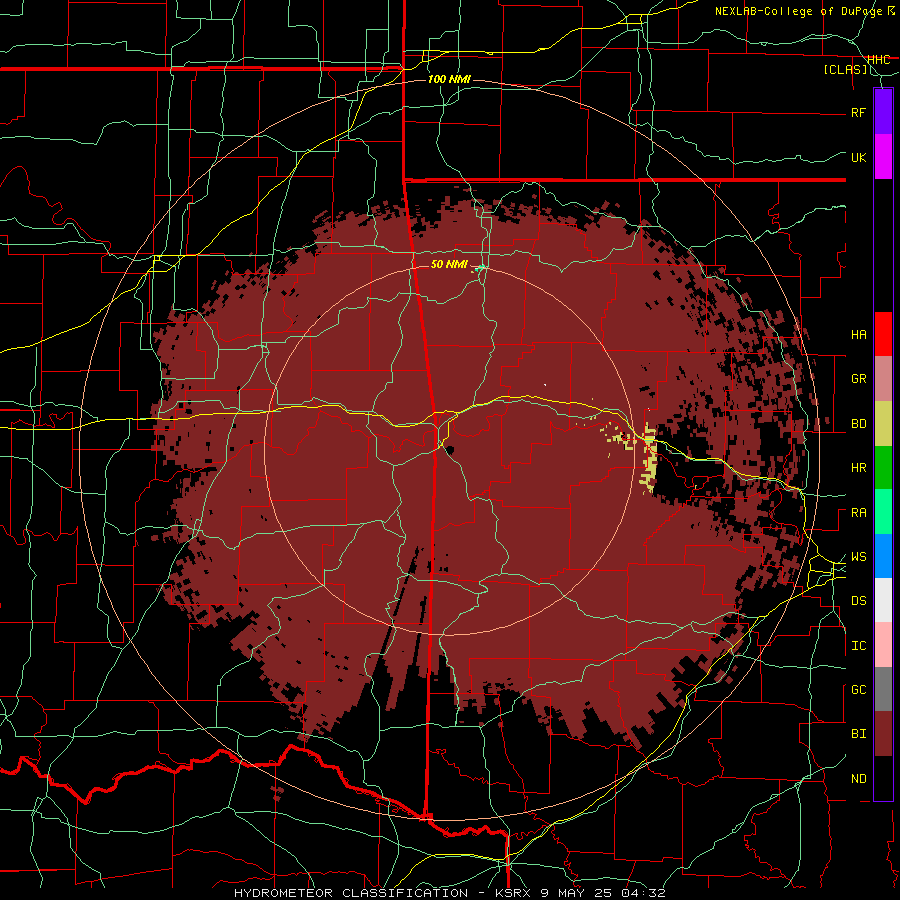The height and width of the screenshot is (900, 900).
Task: Click the gray GC legend swatch
Action: 883,689
